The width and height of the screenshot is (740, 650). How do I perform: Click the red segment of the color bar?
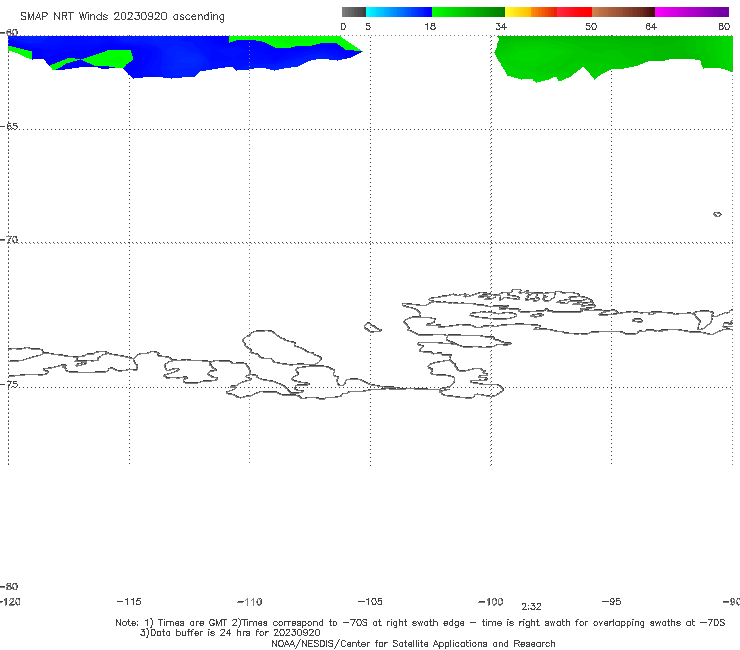[574, 12]
